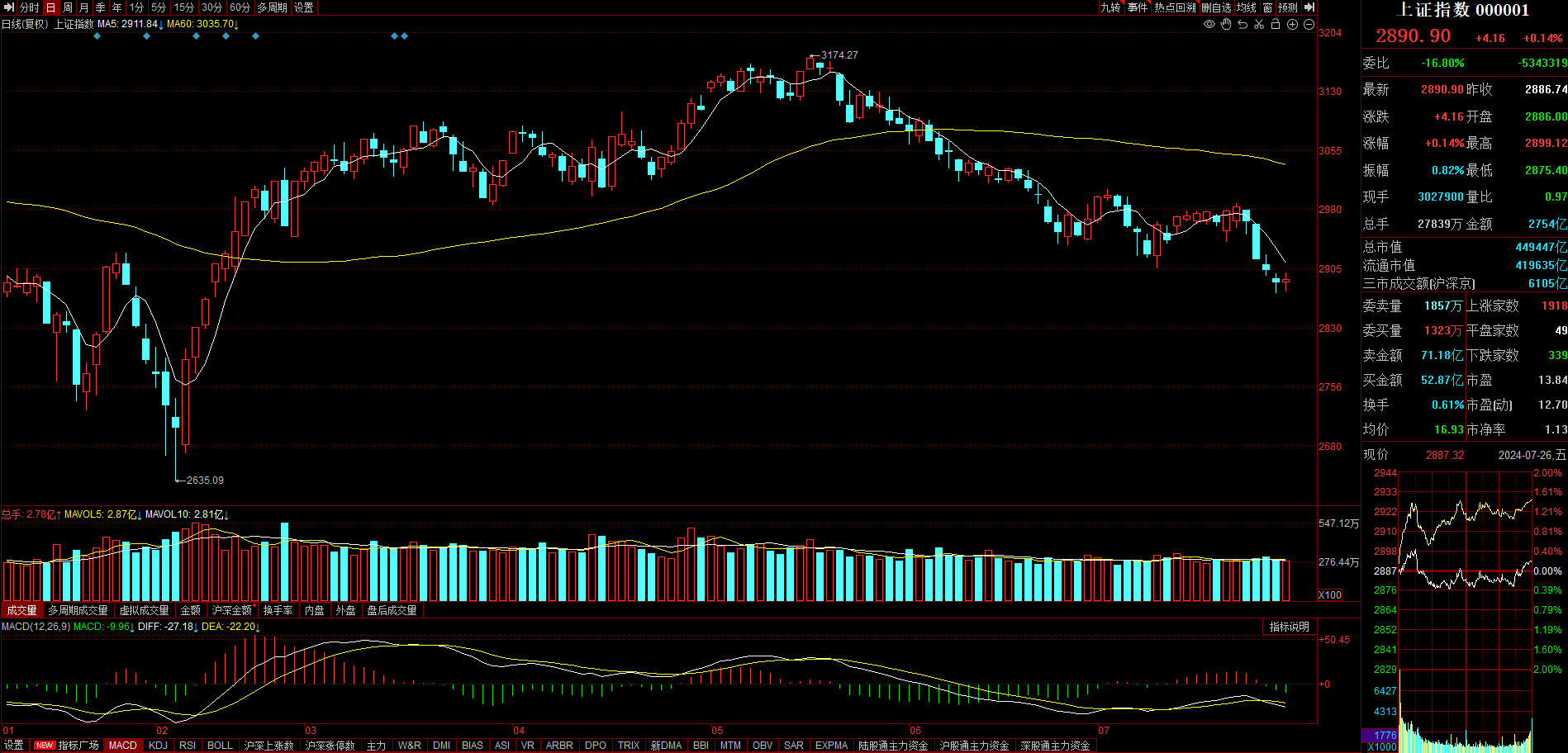Click the last blue diamond event marker
The width and height of the screenshot is (1568, 753).
[404, 36]
